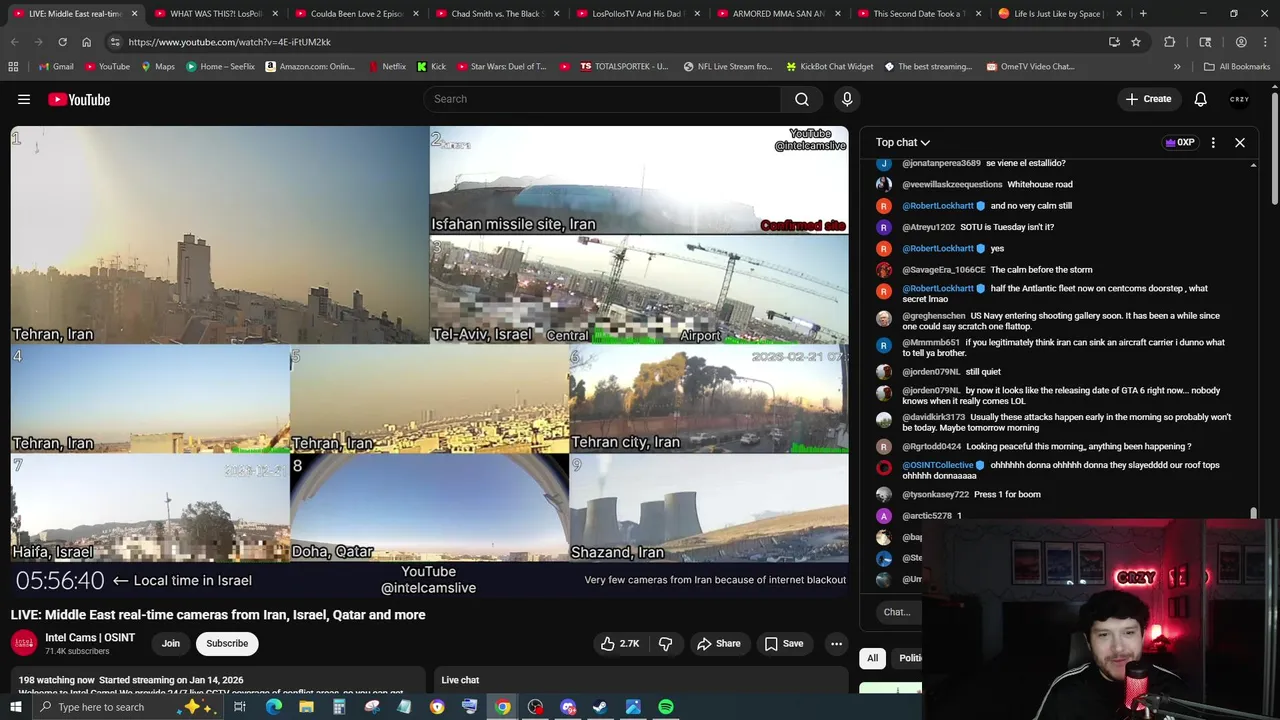This screenshot has height=720, width=1280.
Task: Open Steam from the taskbar
Action: point(600,707)
